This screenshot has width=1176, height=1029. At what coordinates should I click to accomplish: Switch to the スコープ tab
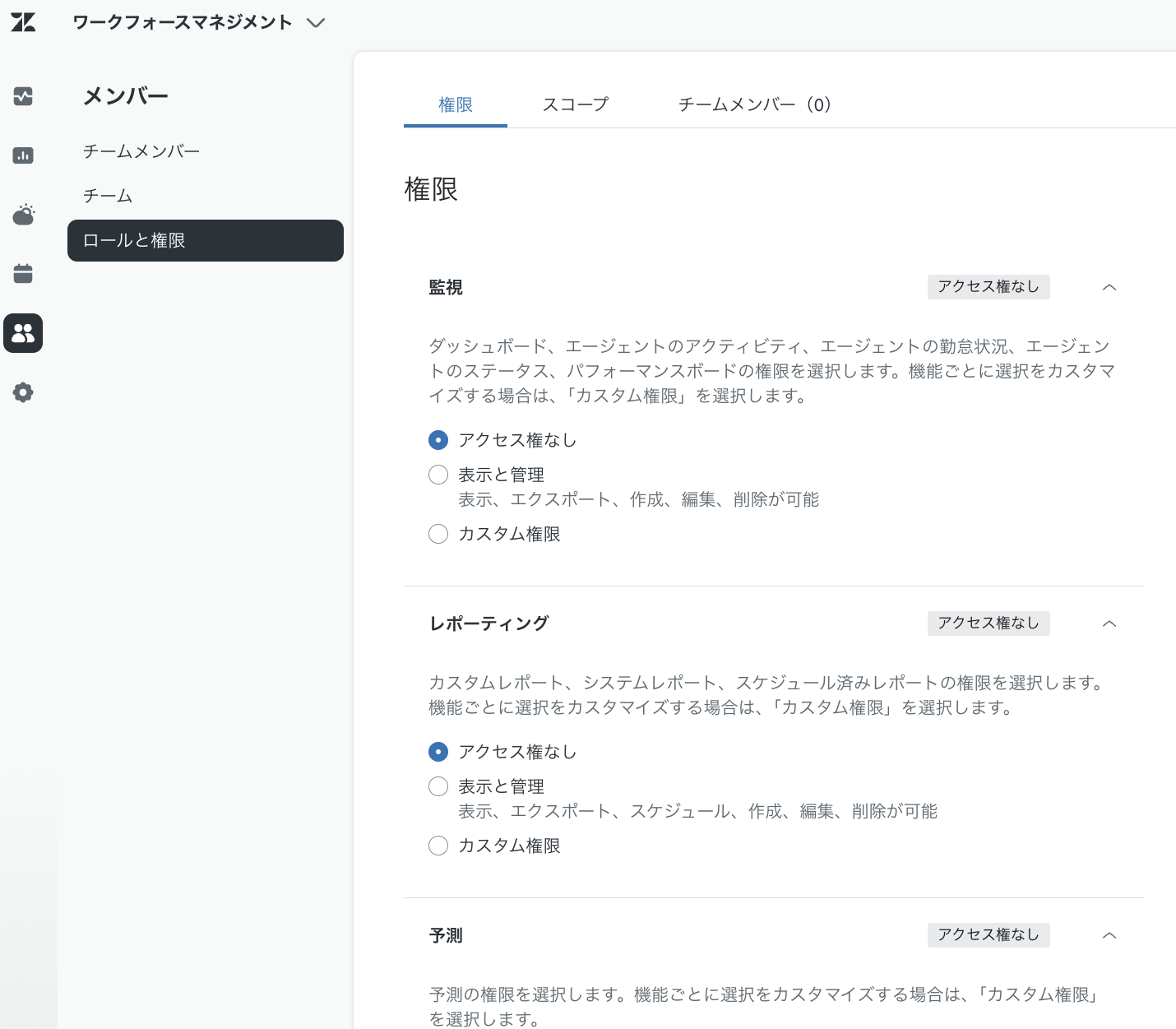coord(576,104)
